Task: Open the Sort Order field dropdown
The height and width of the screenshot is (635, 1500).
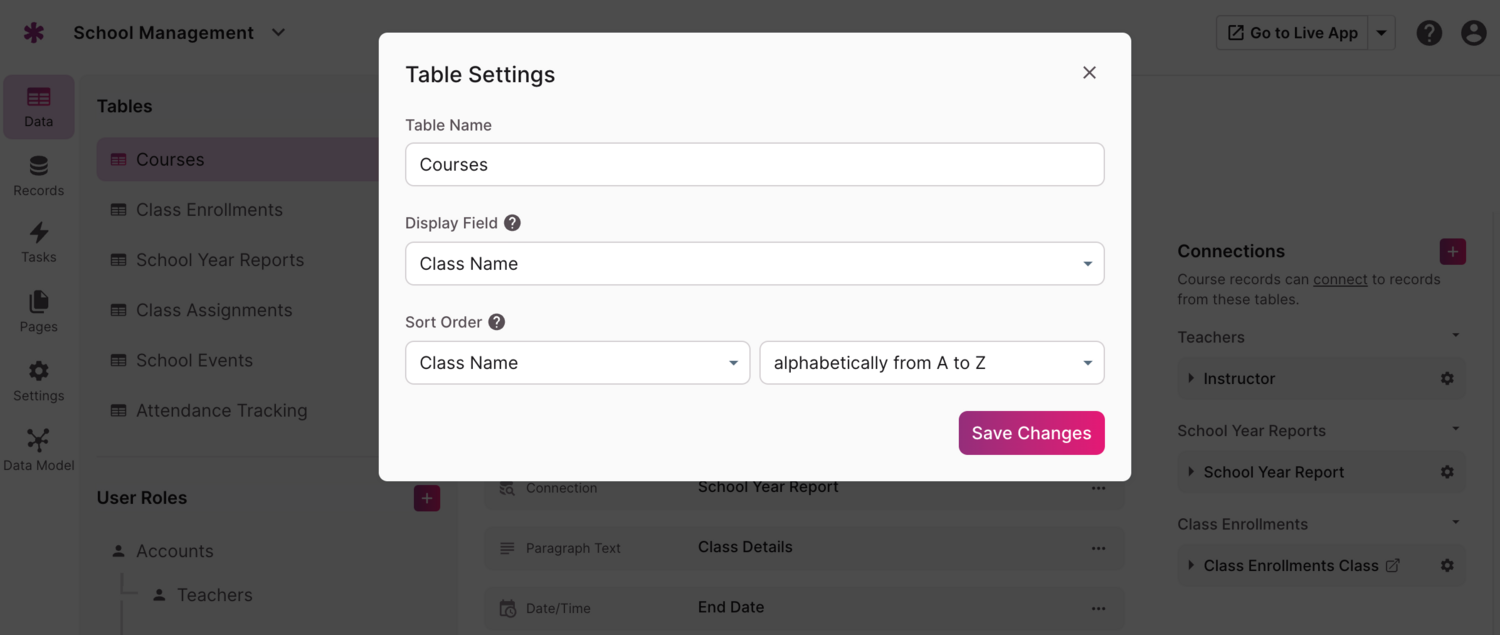Action: pos(577,363)
